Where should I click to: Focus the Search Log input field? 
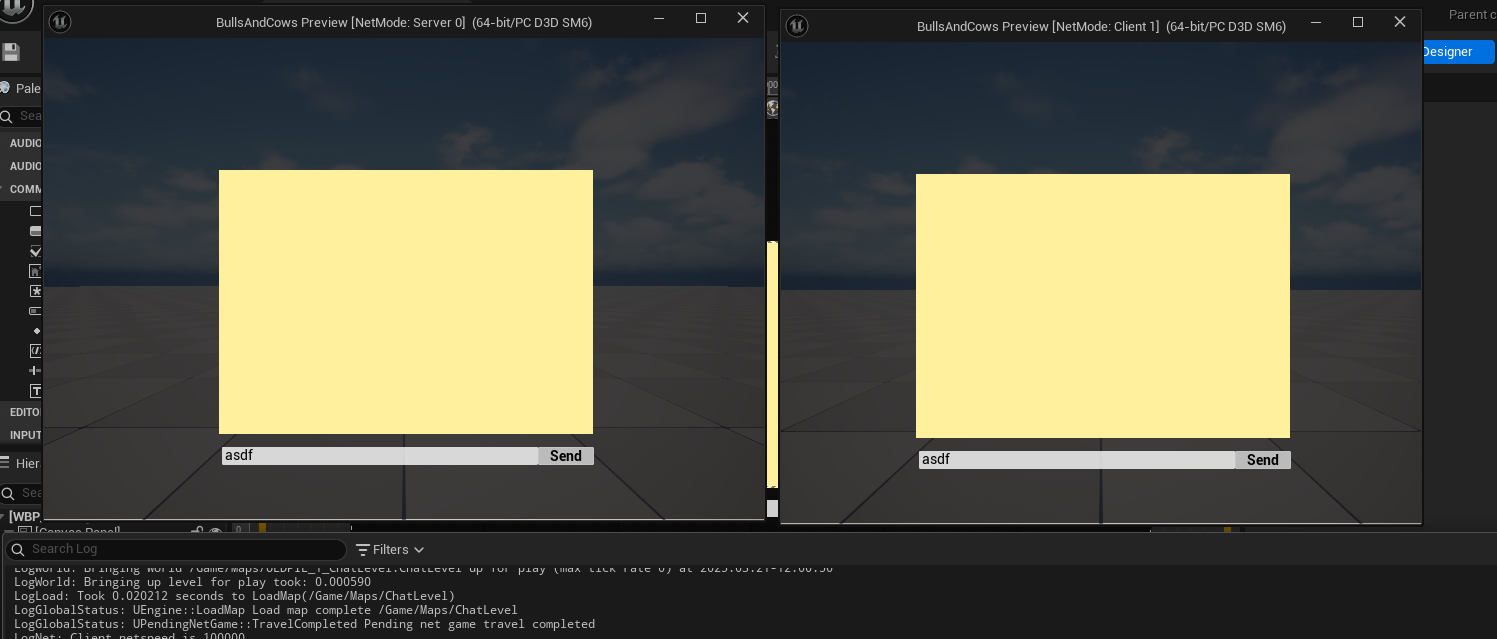(x=176, y=549)
